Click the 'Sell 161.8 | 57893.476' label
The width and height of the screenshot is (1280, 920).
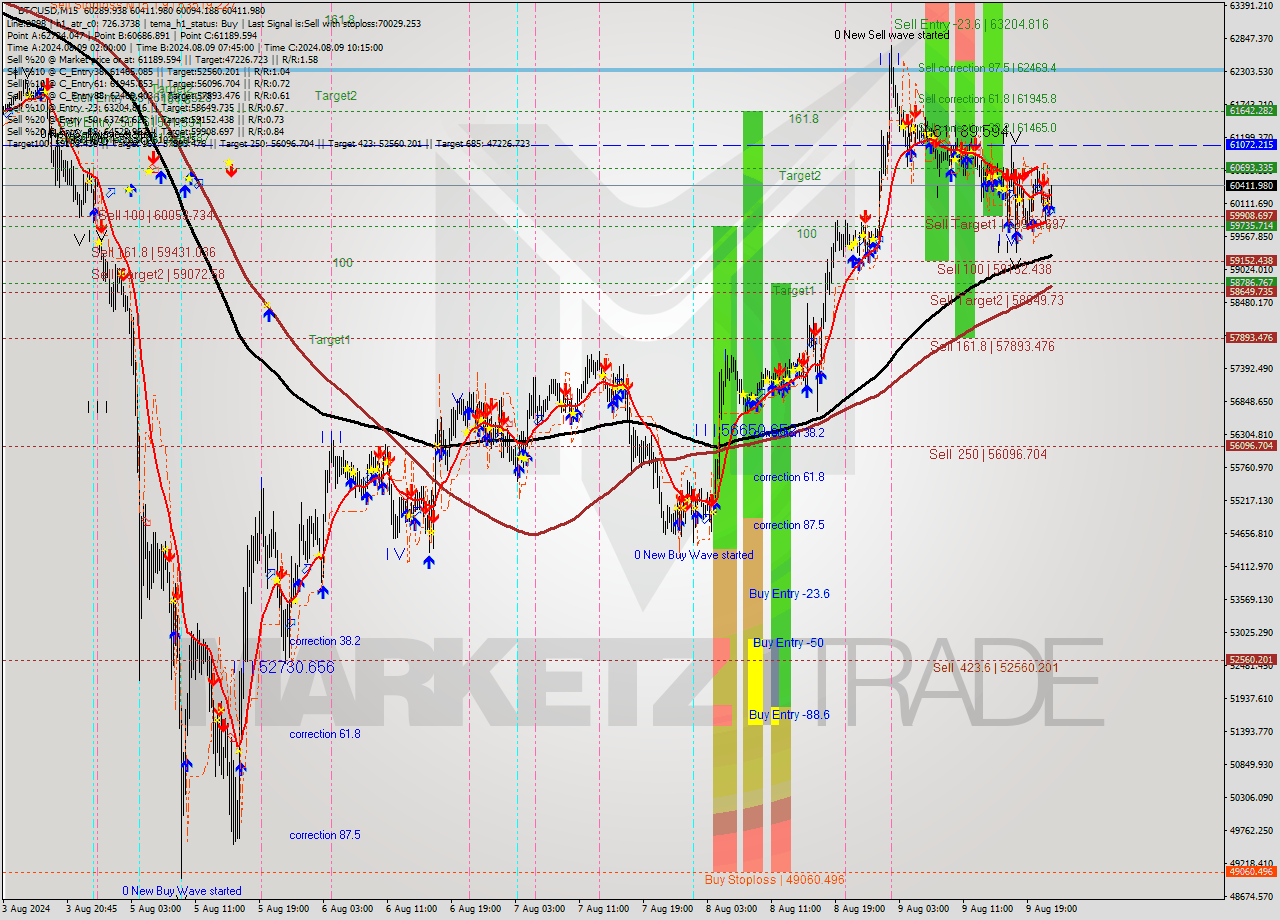click(x=992, y=347)
